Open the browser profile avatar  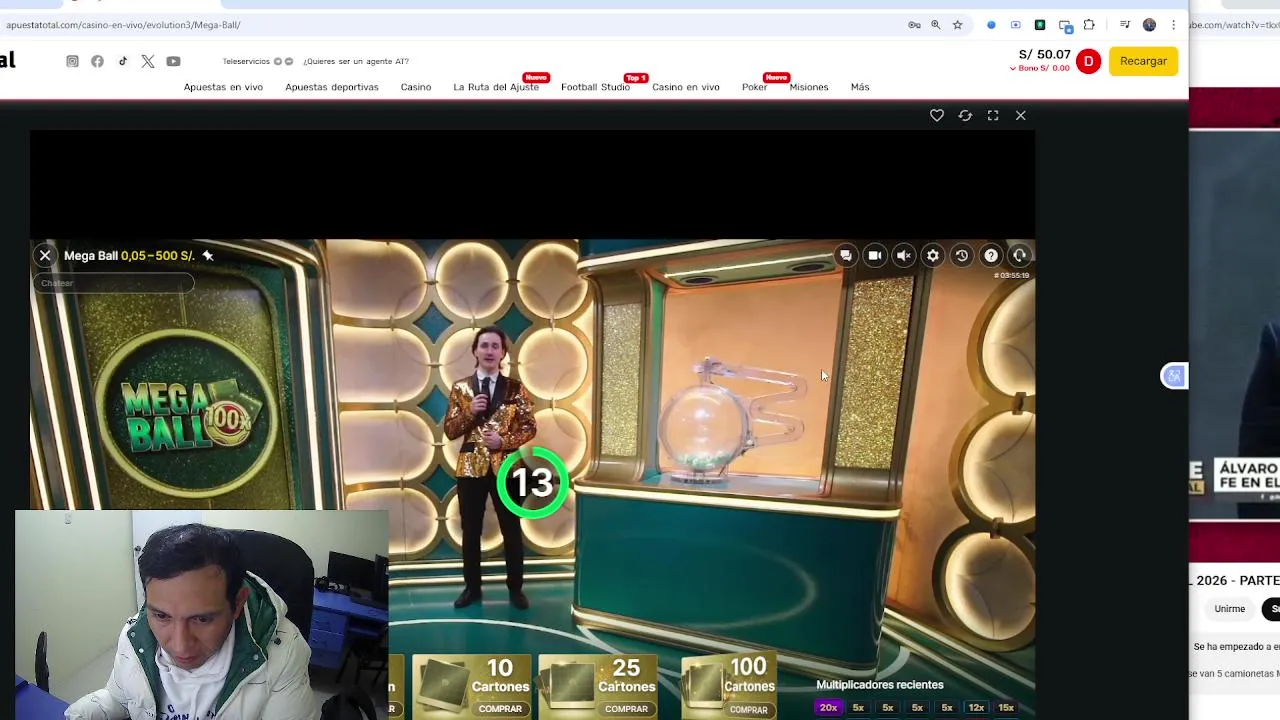pyautogui.click(x=1149, y=25)
